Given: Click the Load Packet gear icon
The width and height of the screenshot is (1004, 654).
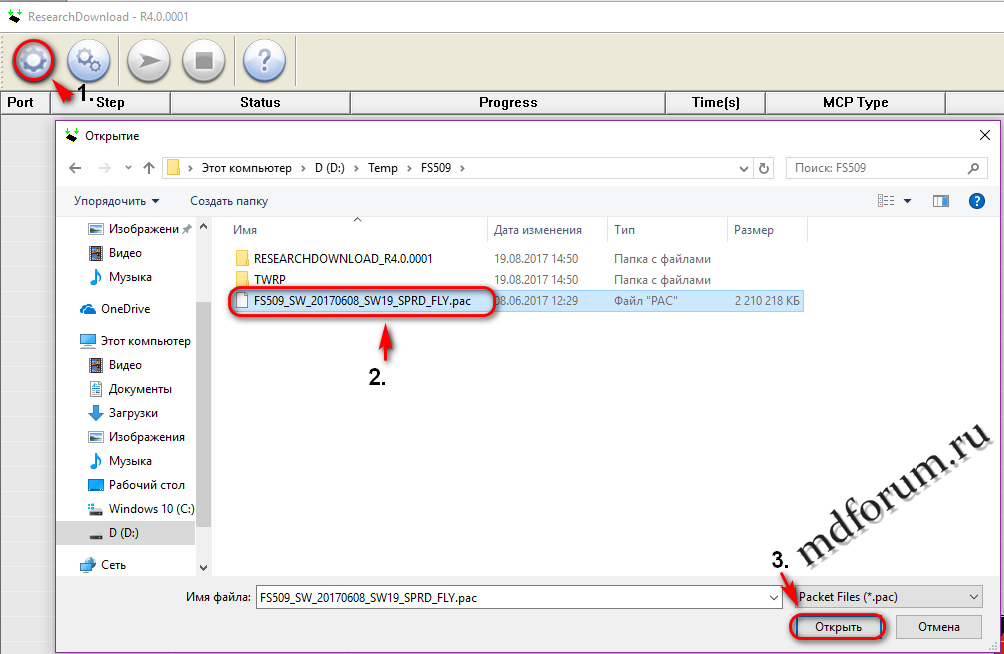Looking at the screenshot, I should (x=33, y=61).
